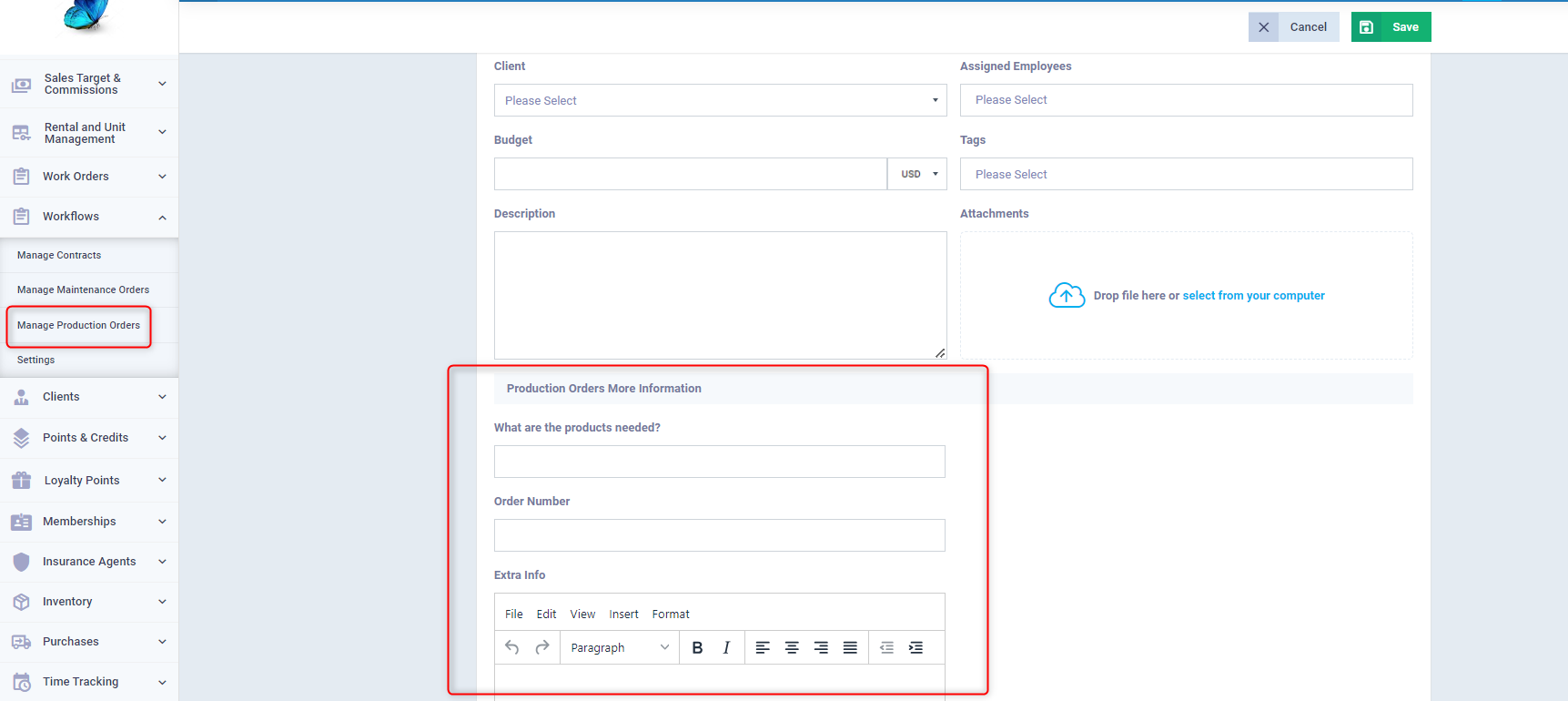Click the cloud upload icon
Viewport: 1568px width, 701px height.
pyautogui.click(x=1067, y=295)
